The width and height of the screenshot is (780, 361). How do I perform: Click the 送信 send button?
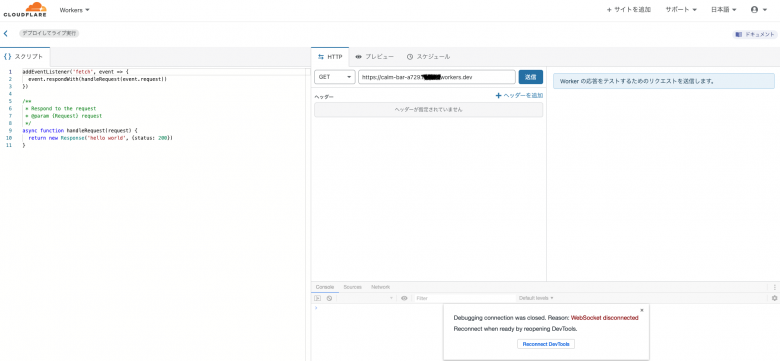tap(531, 77)
